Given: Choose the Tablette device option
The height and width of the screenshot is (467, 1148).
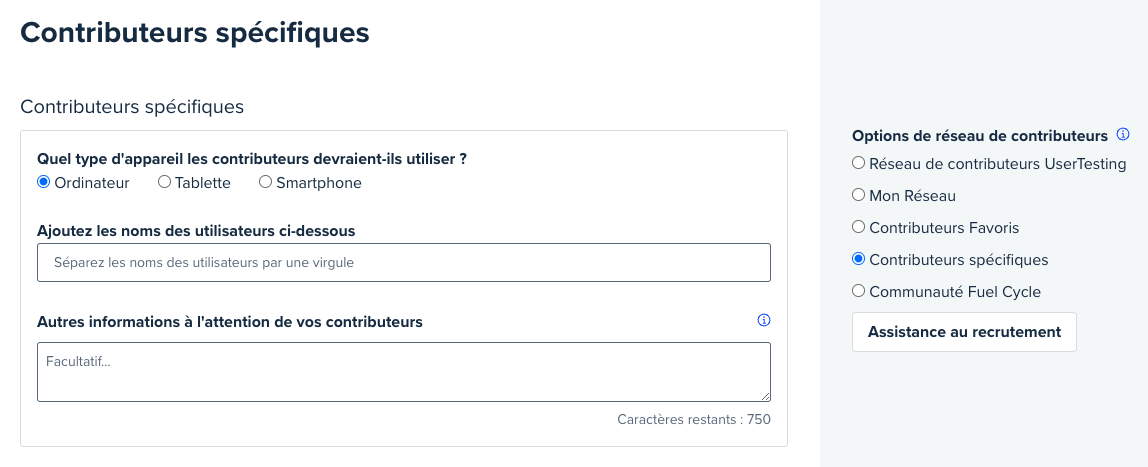Looking at the screenshot, I should tap(165, 182).
